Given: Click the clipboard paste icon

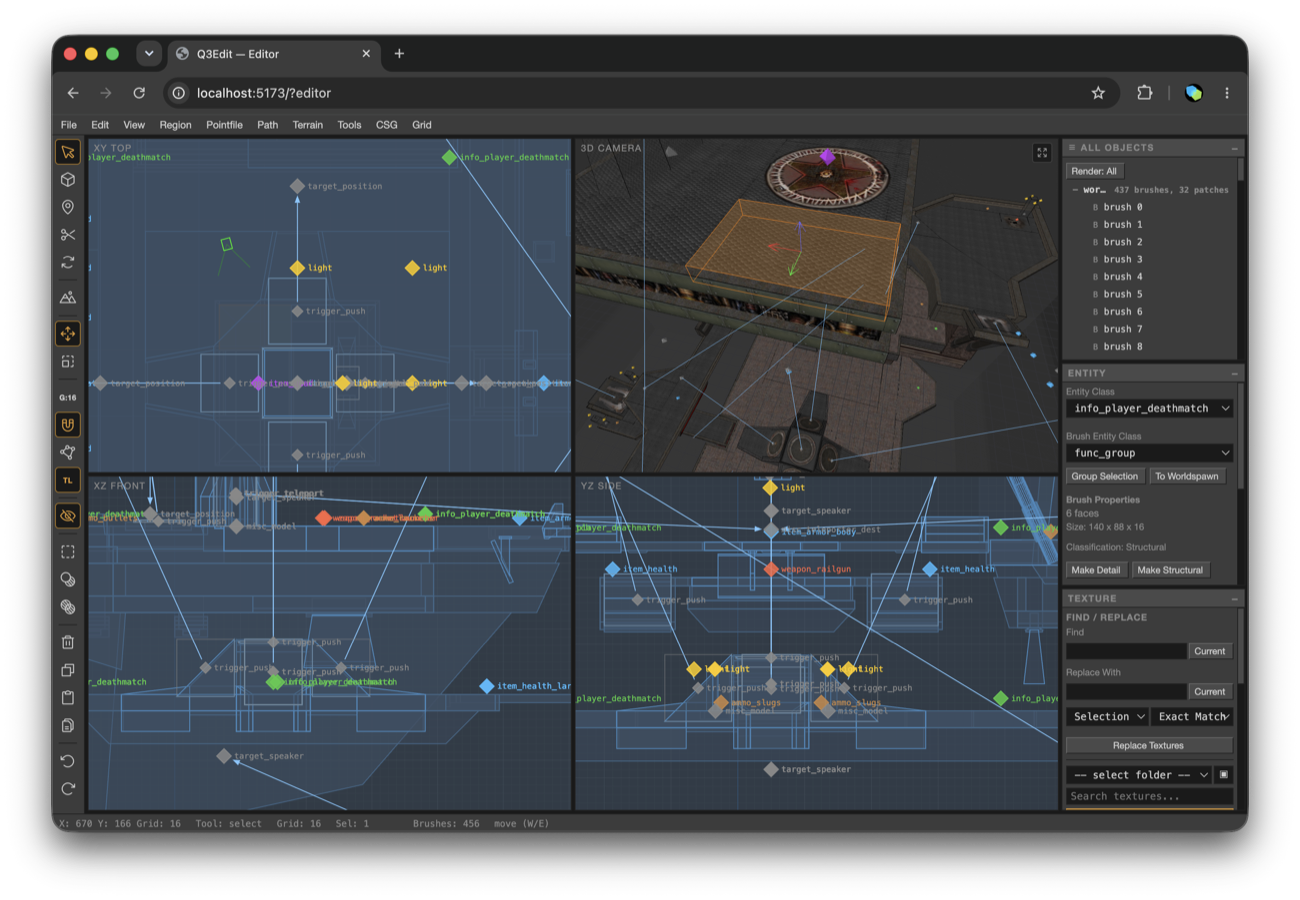Looking at the screenshot, I should click(x=68, y=697).
